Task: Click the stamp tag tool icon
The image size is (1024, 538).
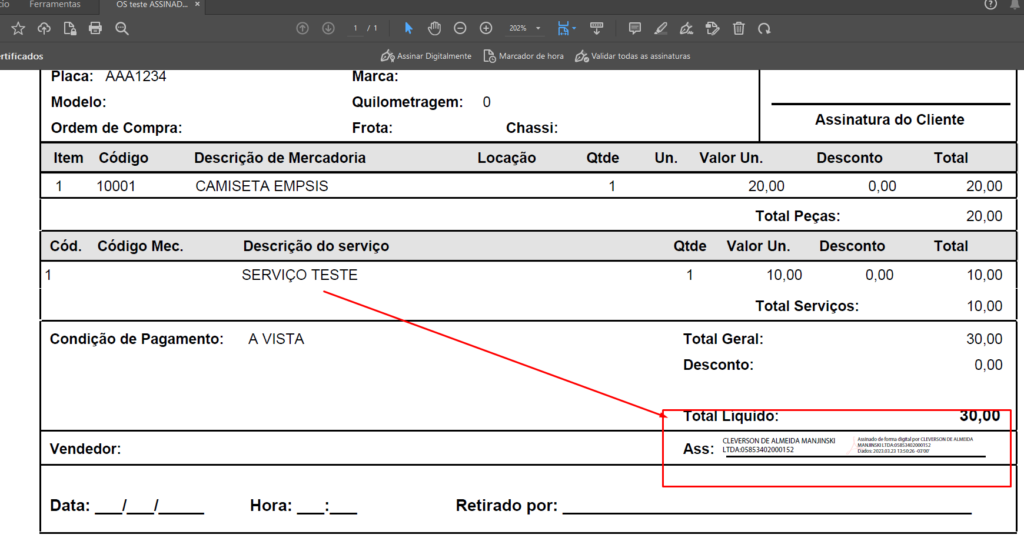Action: 712,28
